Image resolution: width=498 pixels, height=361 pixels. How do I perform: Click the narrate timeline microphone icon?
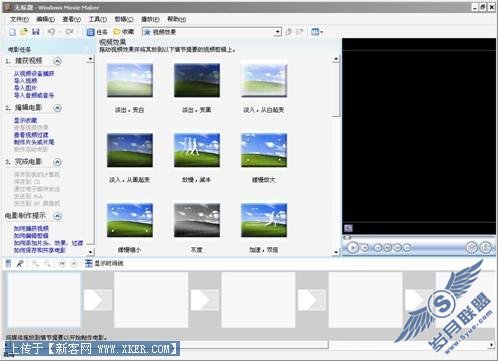[20, 264]
